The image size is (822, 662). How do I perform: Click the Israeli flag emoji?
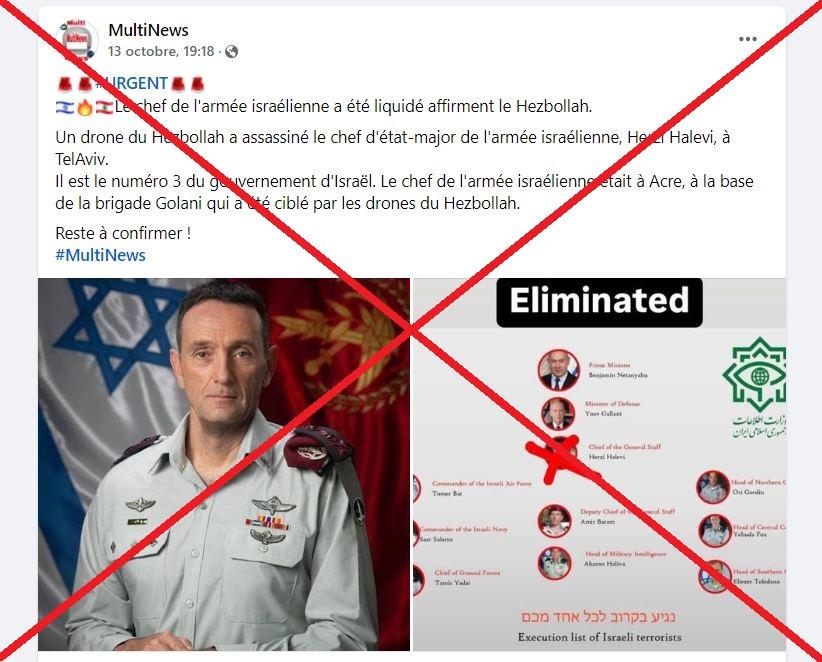tap(65, 107)
